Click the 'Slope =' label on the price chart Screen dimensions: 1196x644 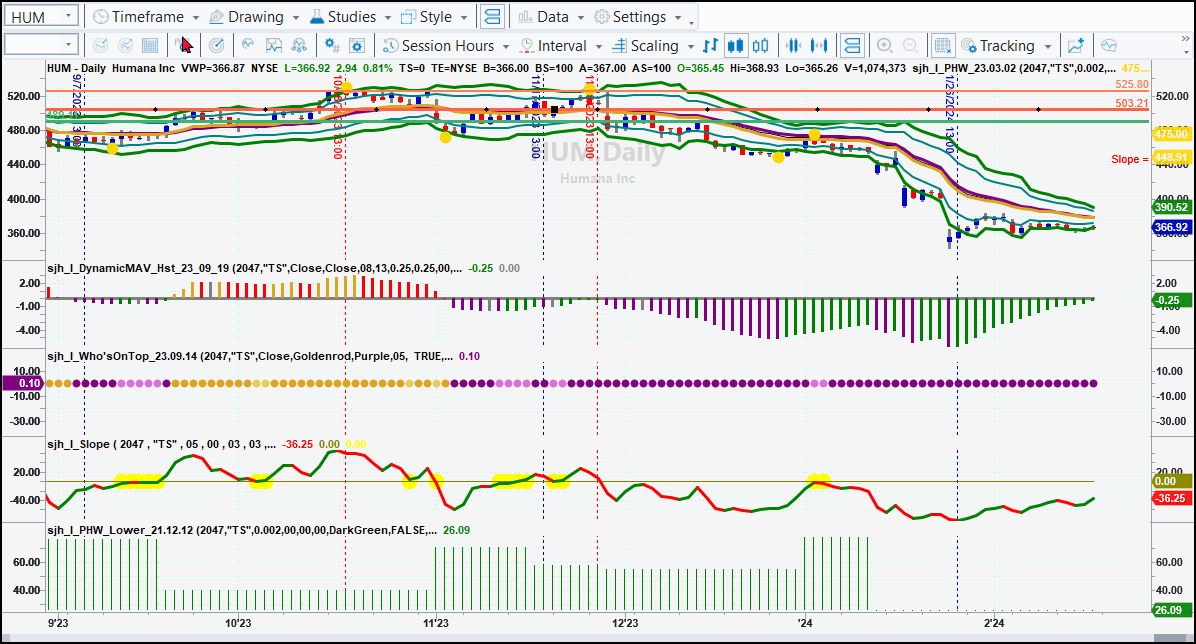click(x=1130, y=159)
